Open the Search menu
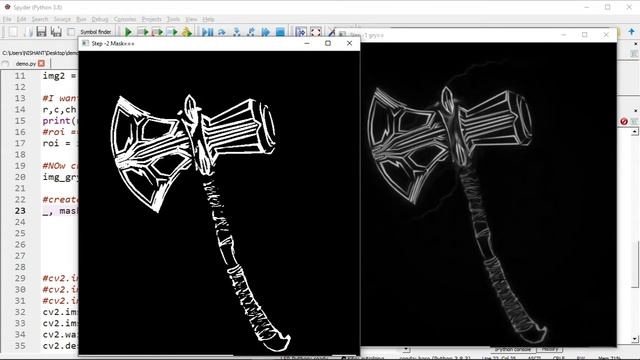The width and height of the screenshot is (640, 360). [40, 19]
